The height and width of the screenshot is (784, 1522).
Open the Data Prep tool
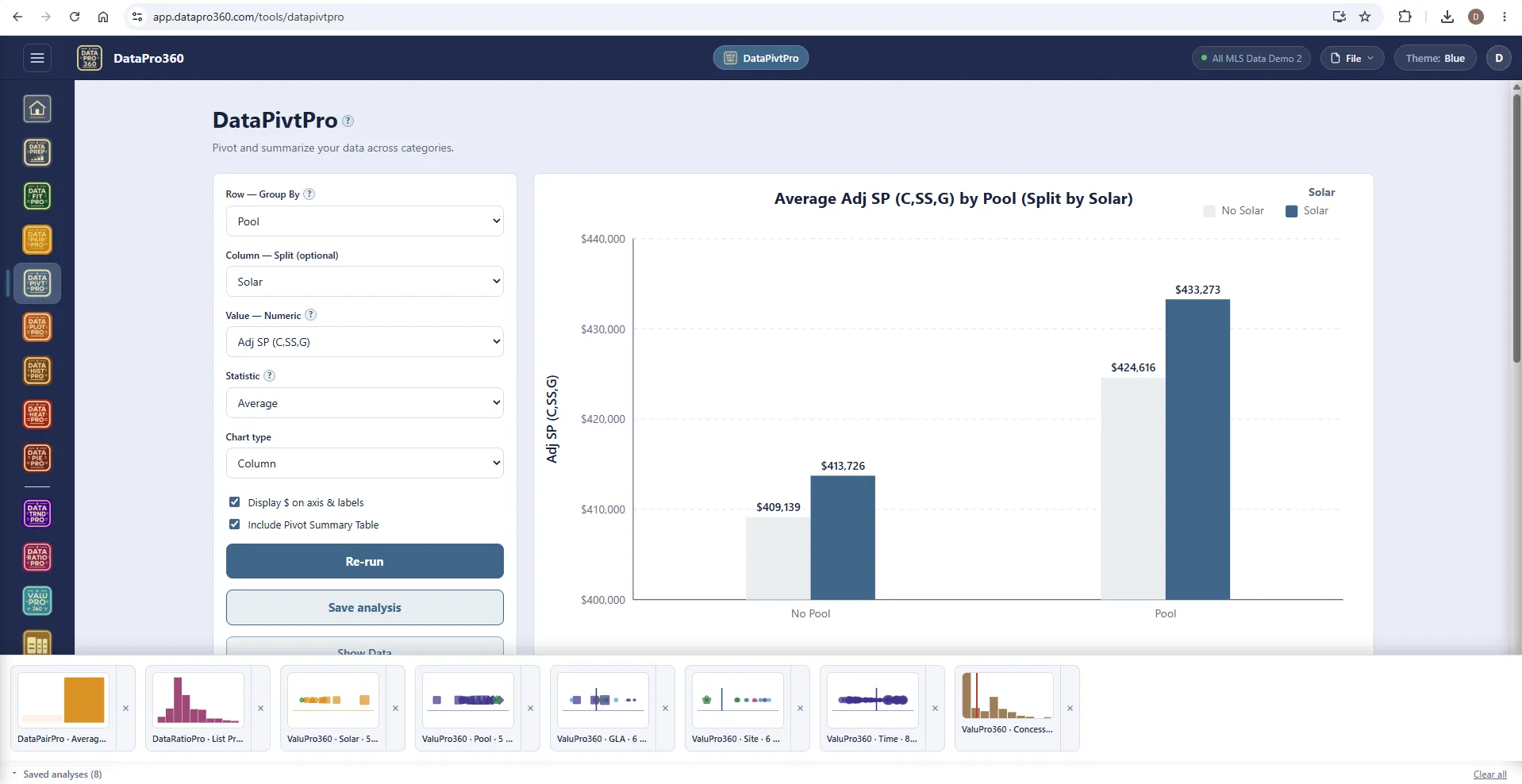point(37,152)
